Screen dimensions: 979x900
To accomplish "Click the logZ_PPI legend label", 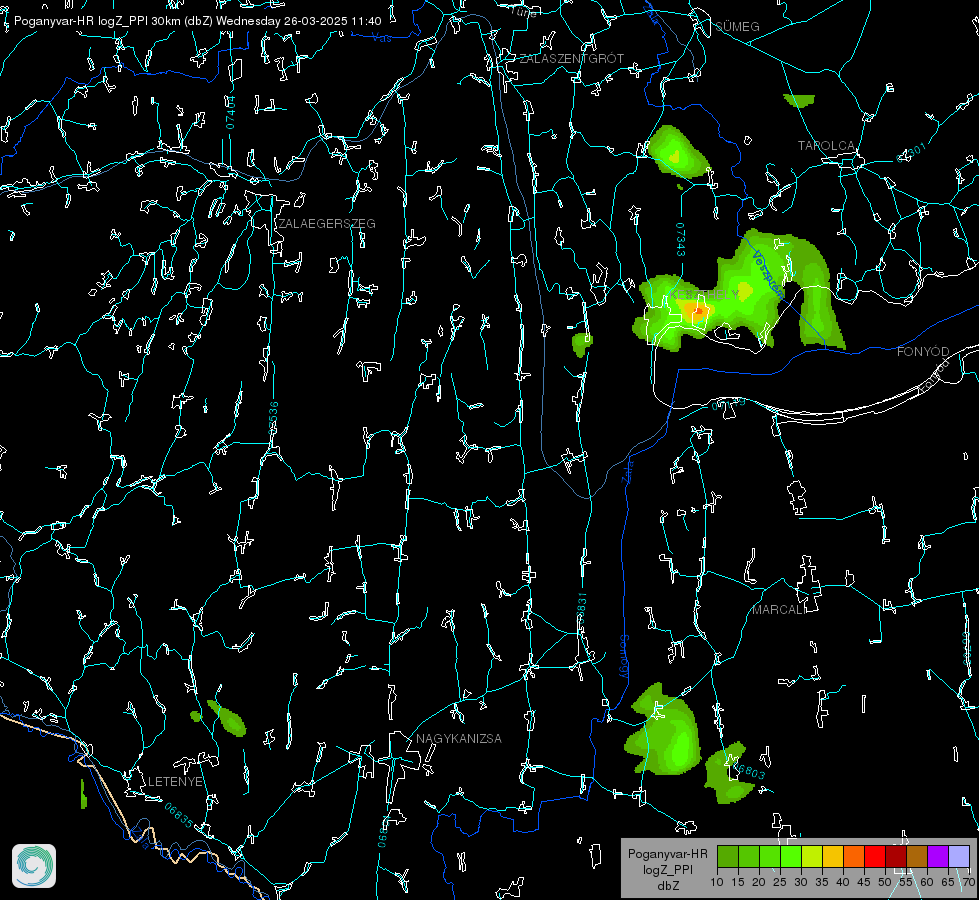I will click(667, 870).
